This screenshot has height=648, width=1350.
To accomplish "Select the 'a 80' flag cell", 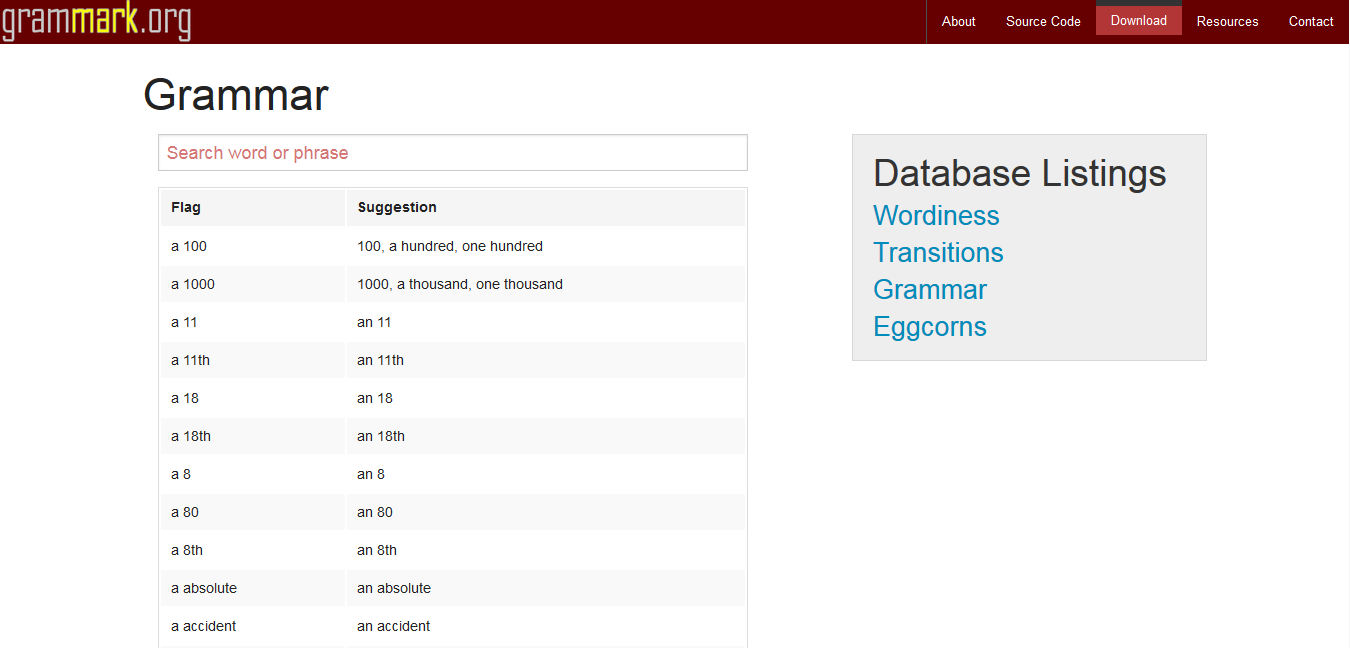I will point(253,512).
